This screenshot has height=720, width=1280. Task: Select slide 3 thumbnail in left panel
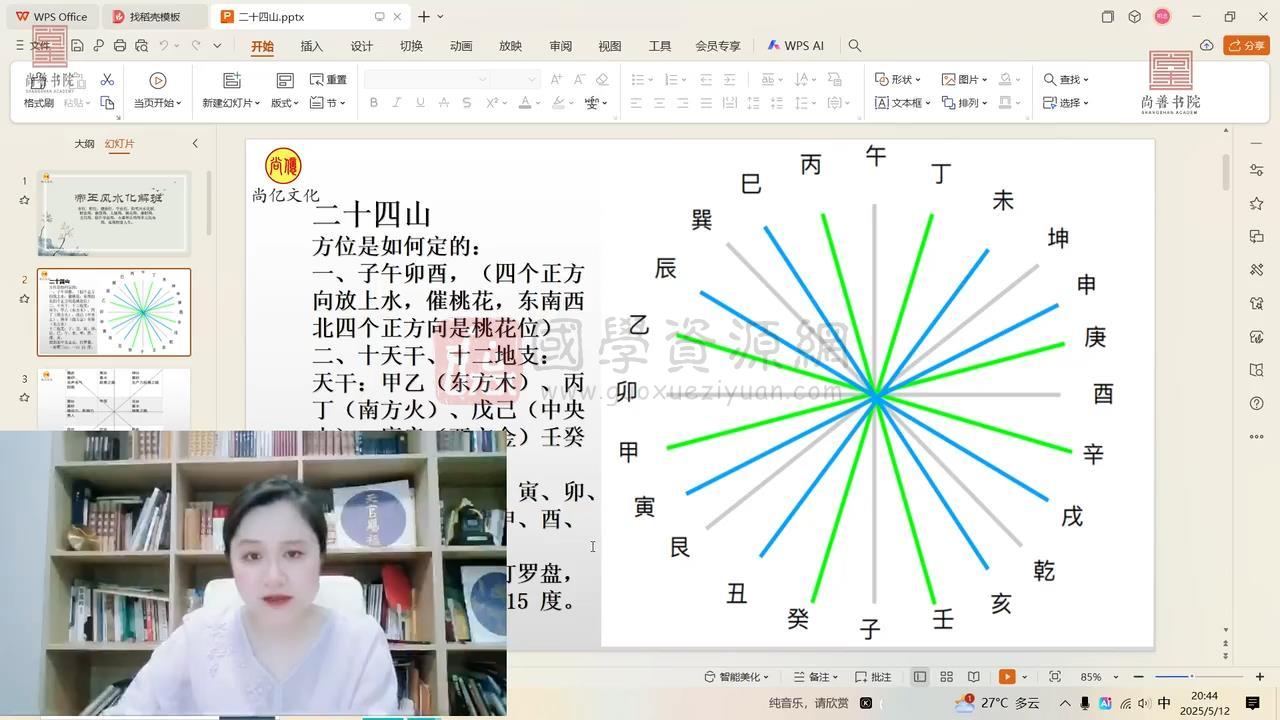(x=113, y=400)
